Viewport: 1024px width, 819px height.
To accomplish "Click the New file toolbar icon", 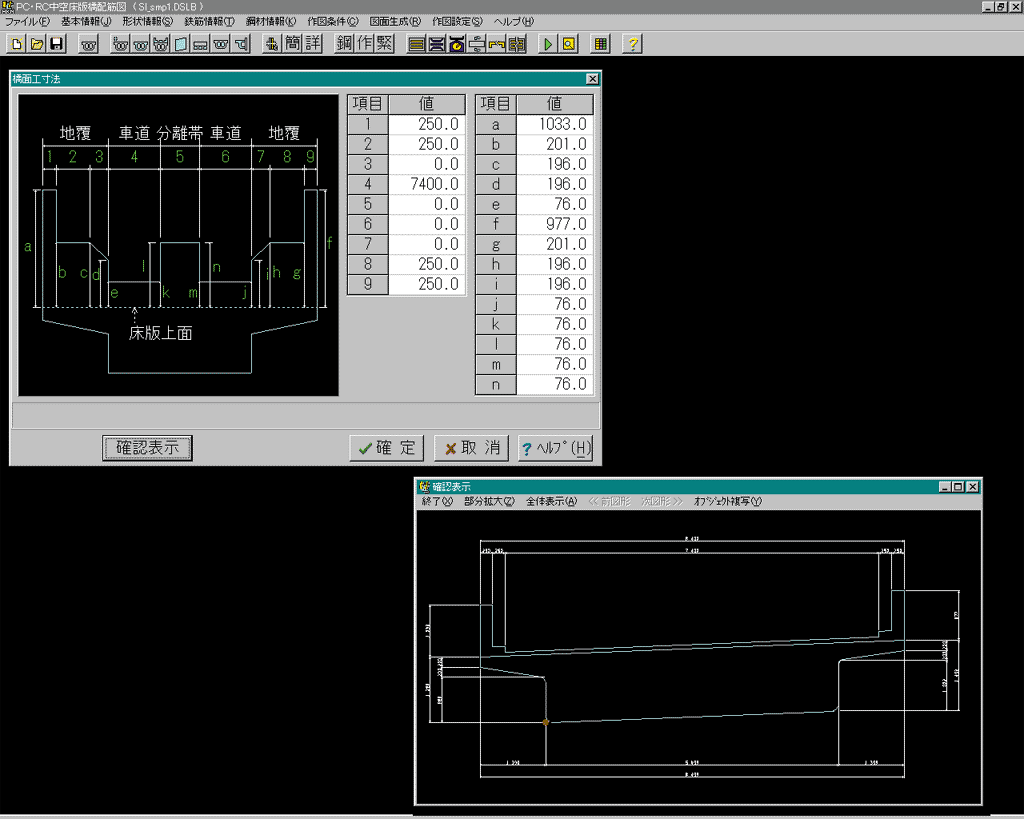I will coord(17,44).
